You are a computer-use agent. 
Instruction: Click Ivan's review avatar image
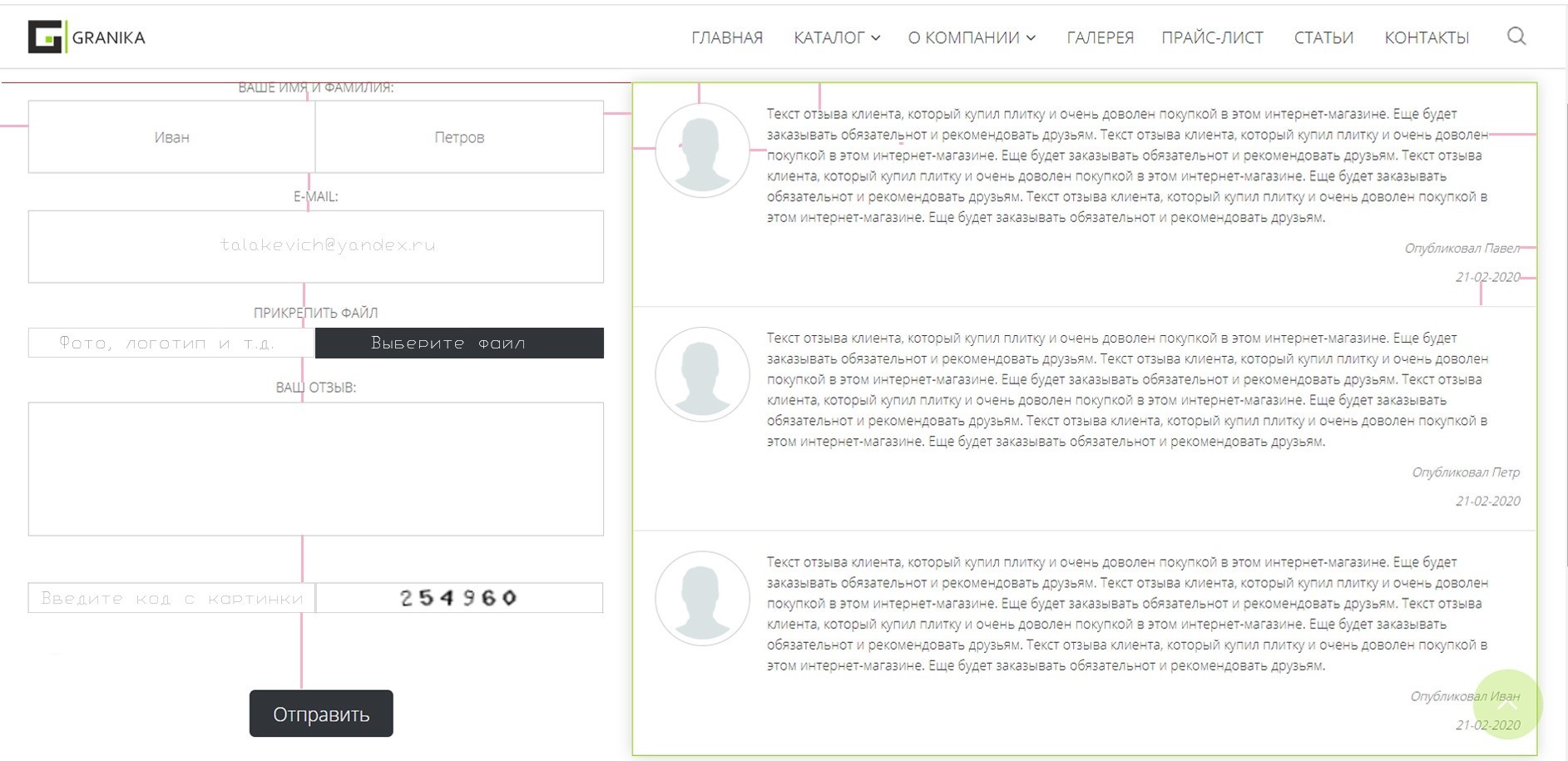coord(702,599)
